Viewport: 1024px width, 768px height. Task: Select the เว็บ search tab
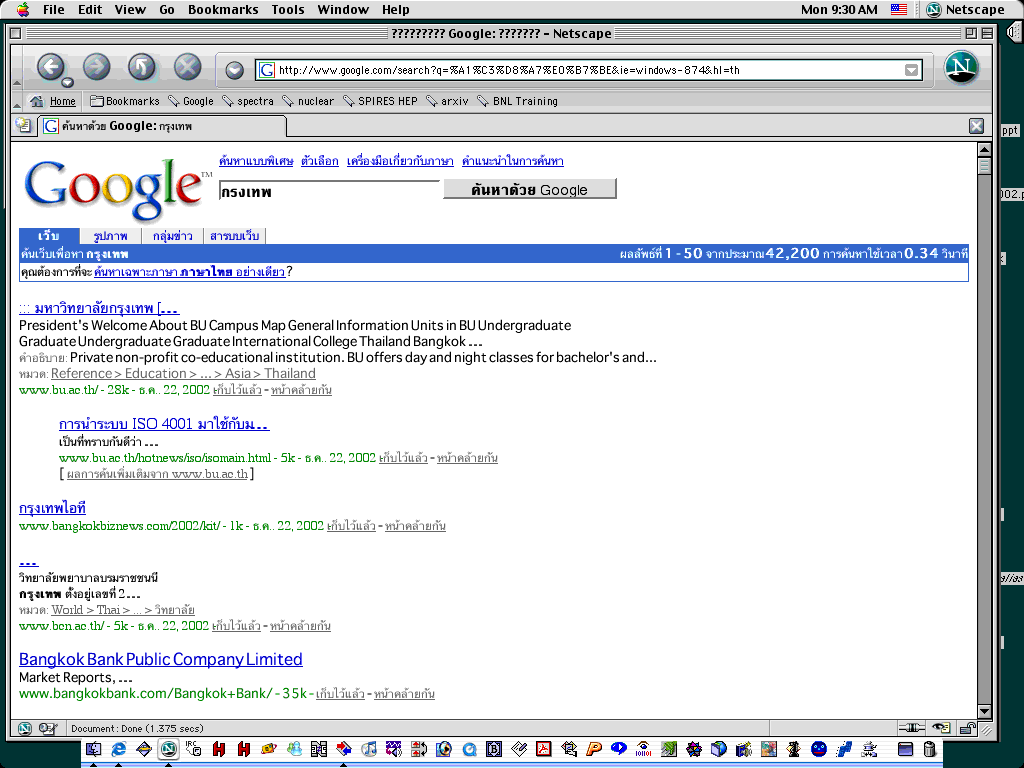[49, 236]
